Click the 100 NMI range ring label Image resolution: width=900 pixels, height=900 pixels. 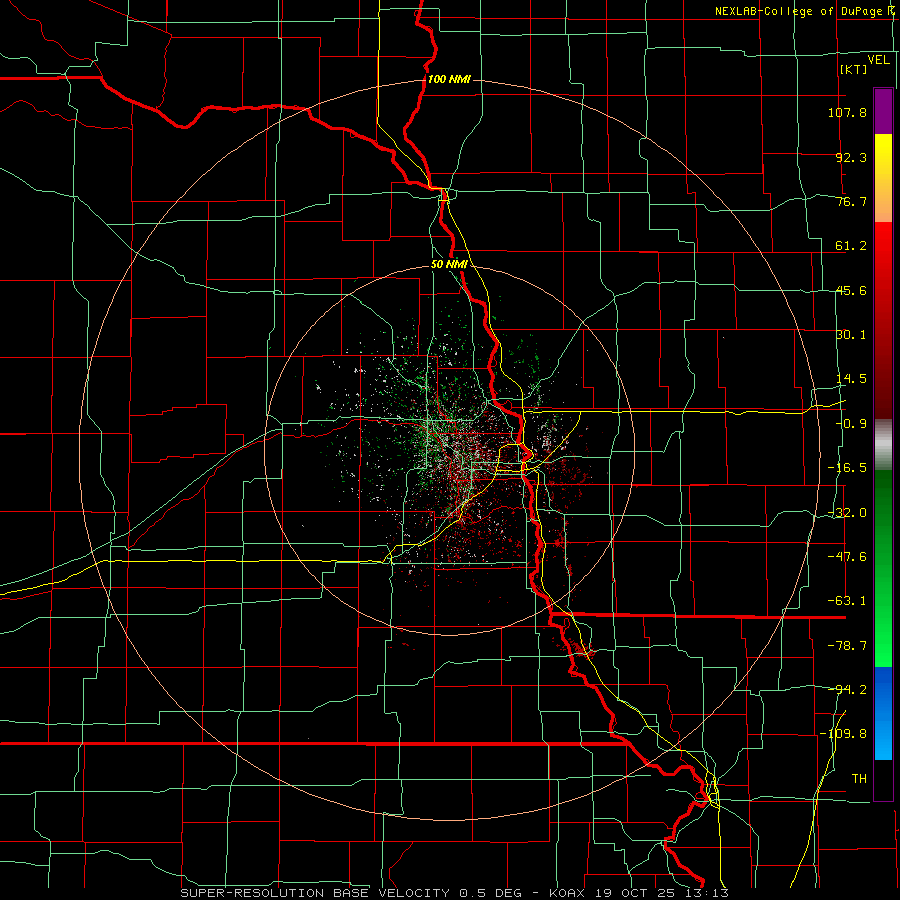click(x=449, y=79)
